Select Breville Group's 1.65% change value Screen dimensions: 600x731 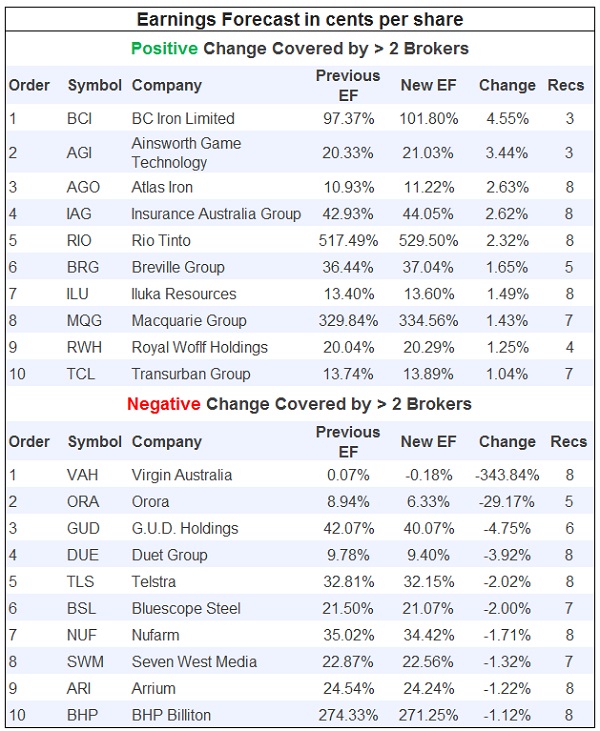[504, 267]
